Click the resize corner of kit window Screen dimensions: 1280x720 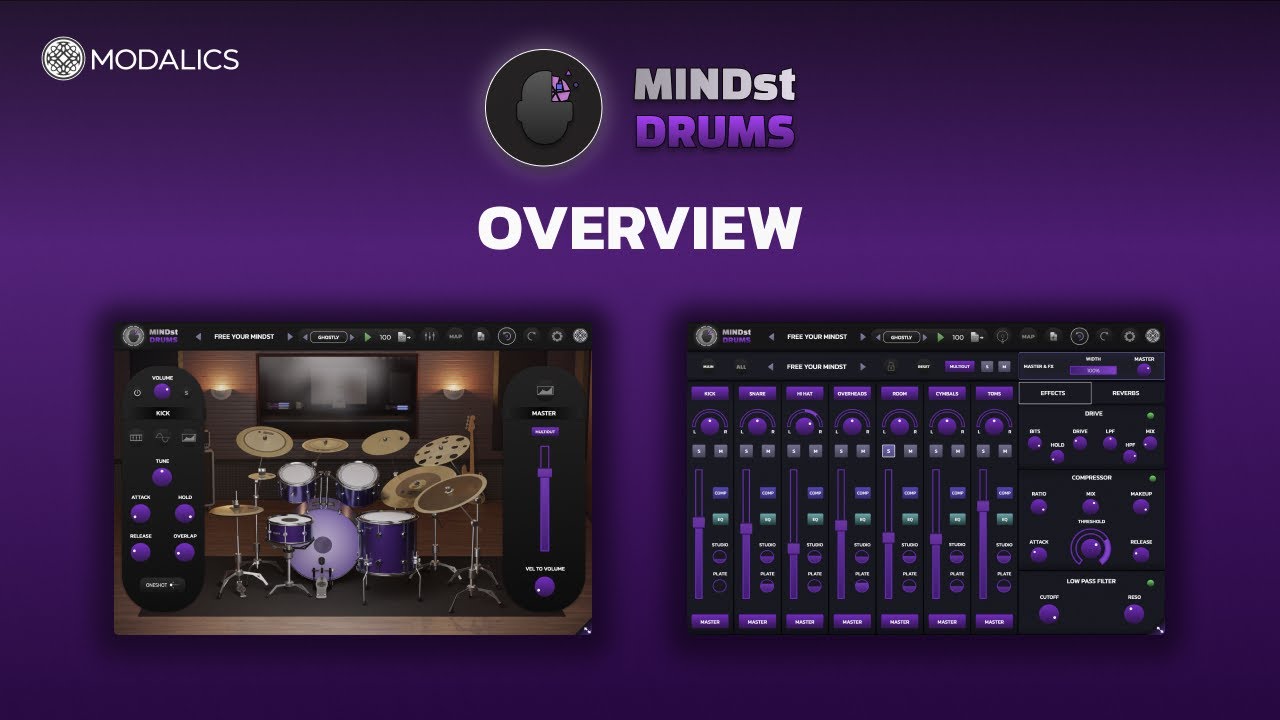[x=587, y=629]
